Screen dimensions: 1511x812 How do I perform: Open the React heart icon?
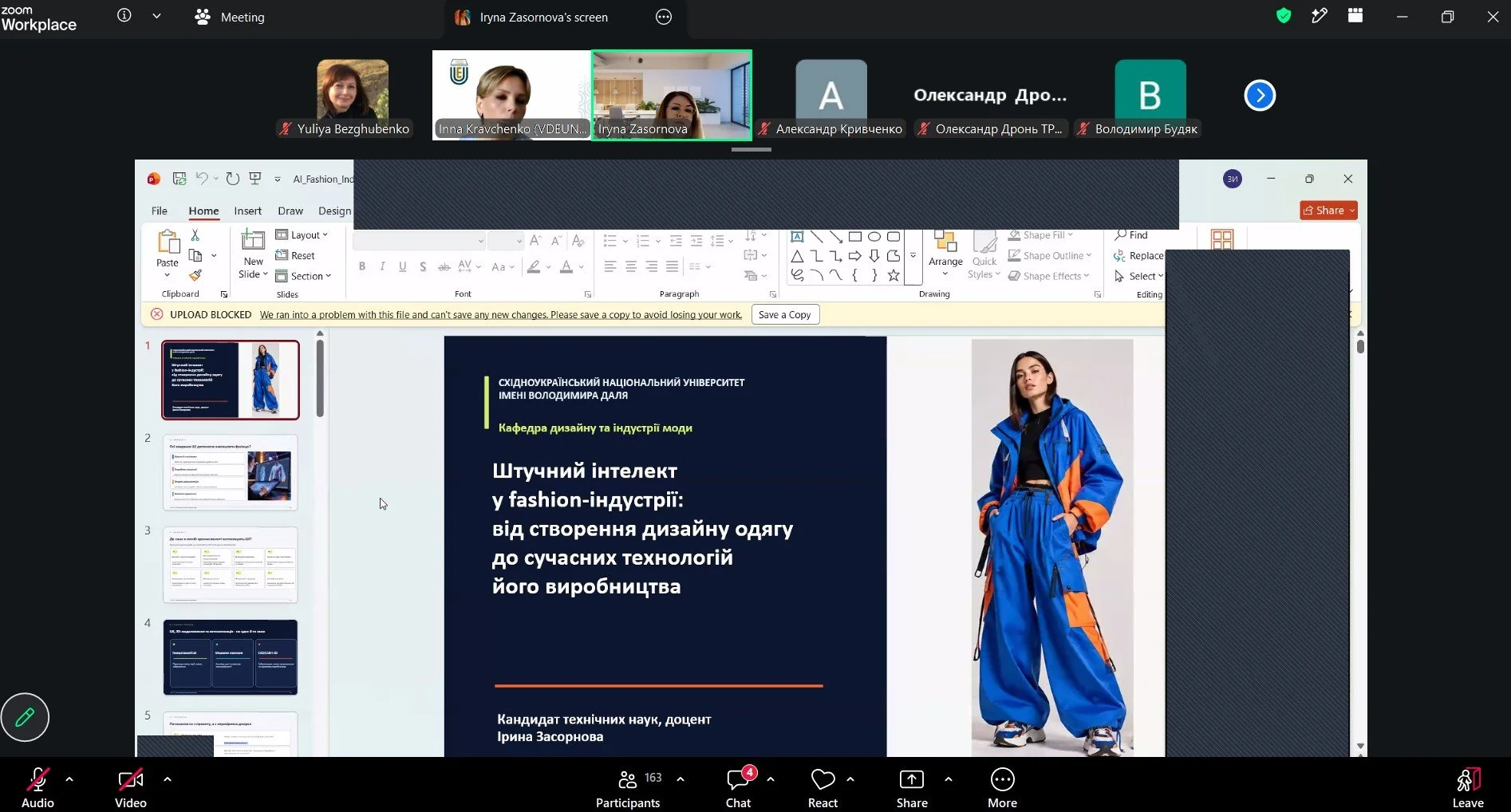click(823, 779)
